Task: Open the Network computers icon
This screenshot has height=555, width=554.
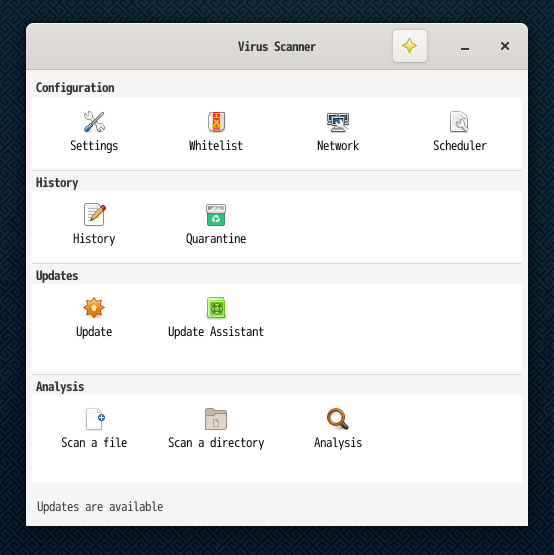Action: tap(338, 122)
